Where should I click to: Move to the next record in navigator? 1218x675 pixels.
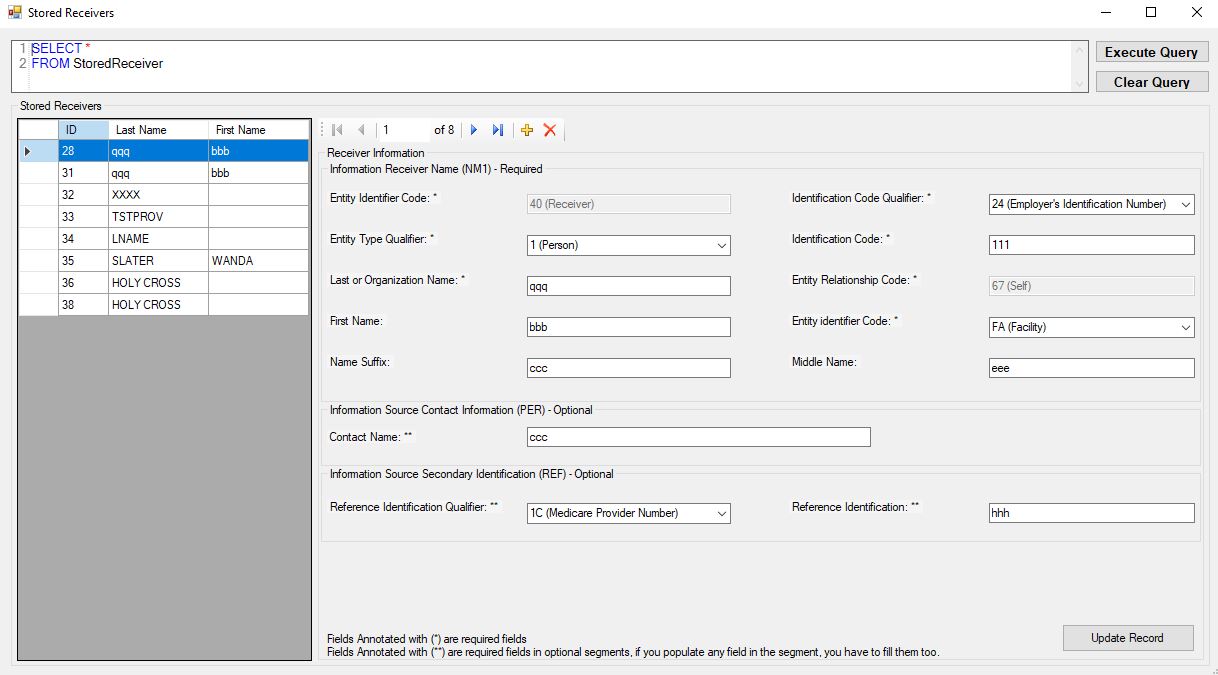coord(474,130)
